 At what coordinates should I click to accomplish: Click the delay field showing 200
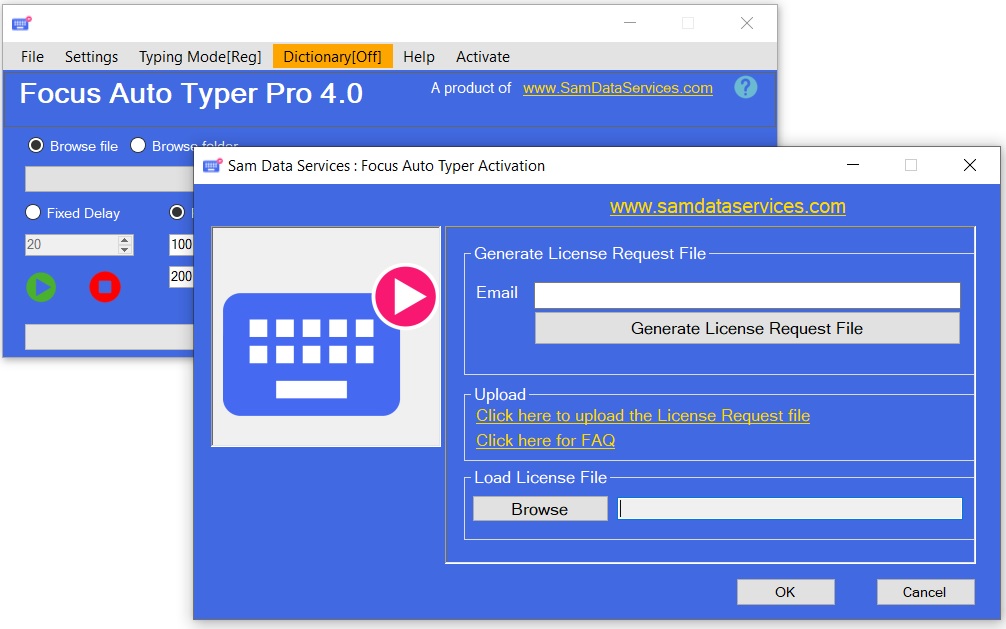(182, 277)
